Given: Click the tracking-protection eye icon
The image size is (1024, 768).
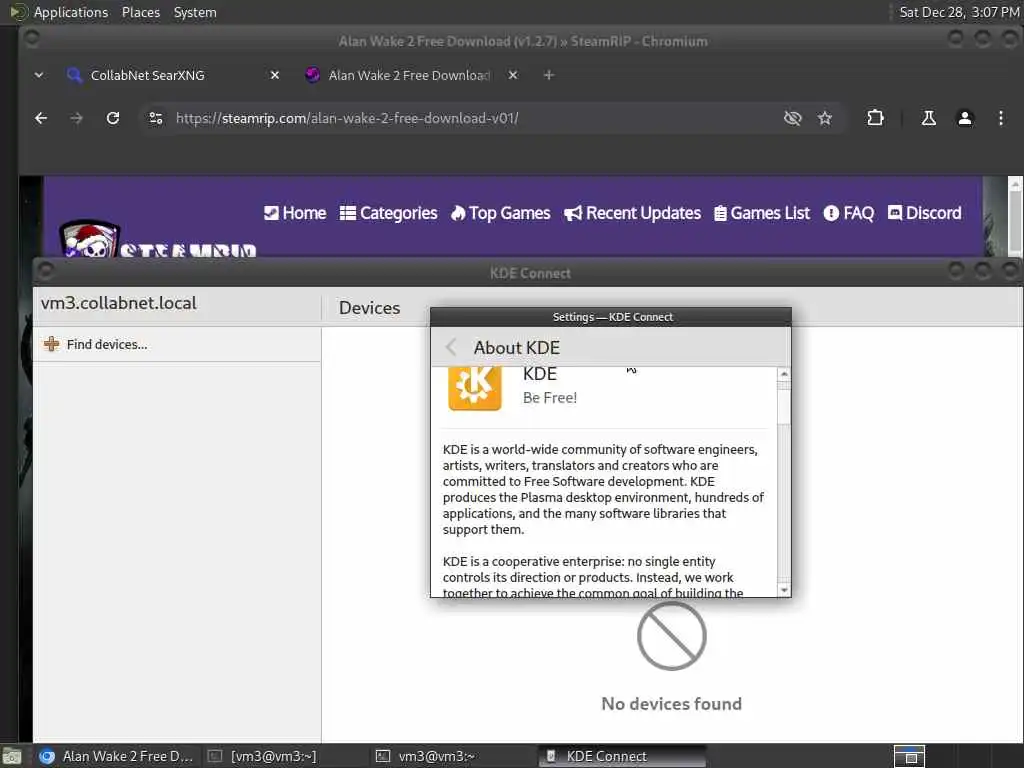Looking at the screenshot, I should [x=792, y=118].
